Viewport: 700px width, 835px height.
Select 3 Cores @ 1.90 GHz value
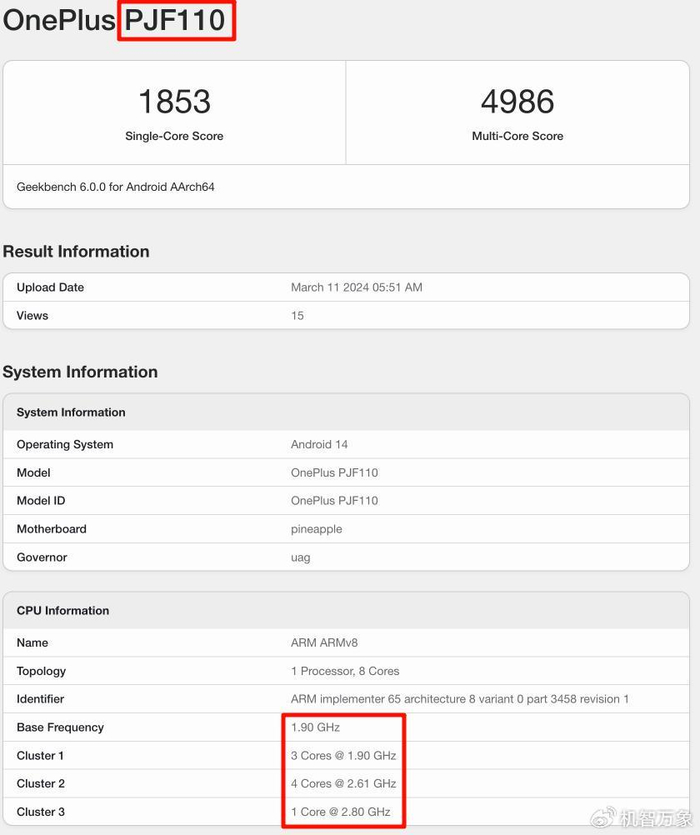(344, 756)
